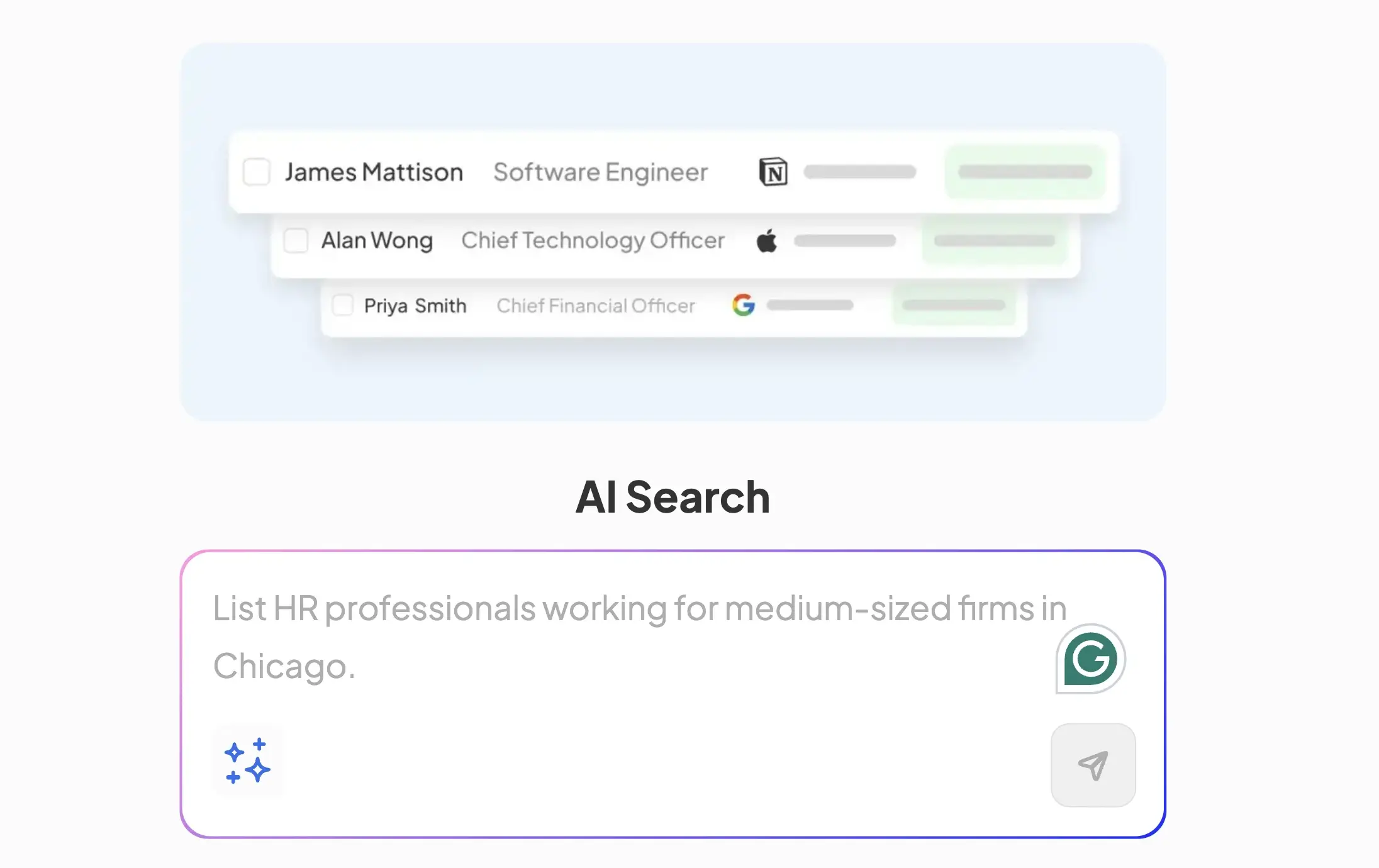Click the Software Engineer job title
The image size is (1379, 868).
[601, 172]
